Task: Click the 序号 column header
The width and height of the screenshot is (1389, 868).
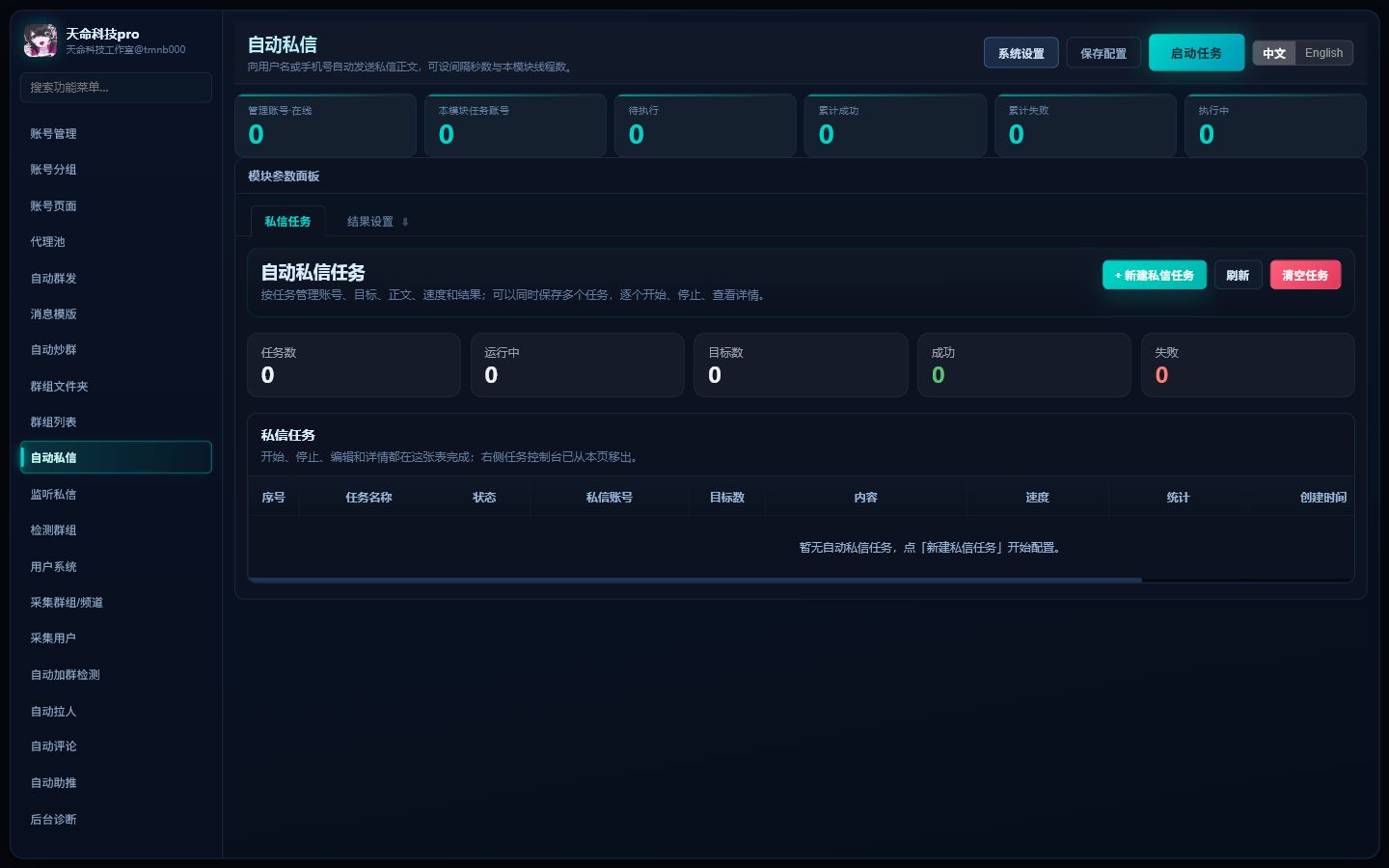Action: pyautogui.click(x=274, y=497)
